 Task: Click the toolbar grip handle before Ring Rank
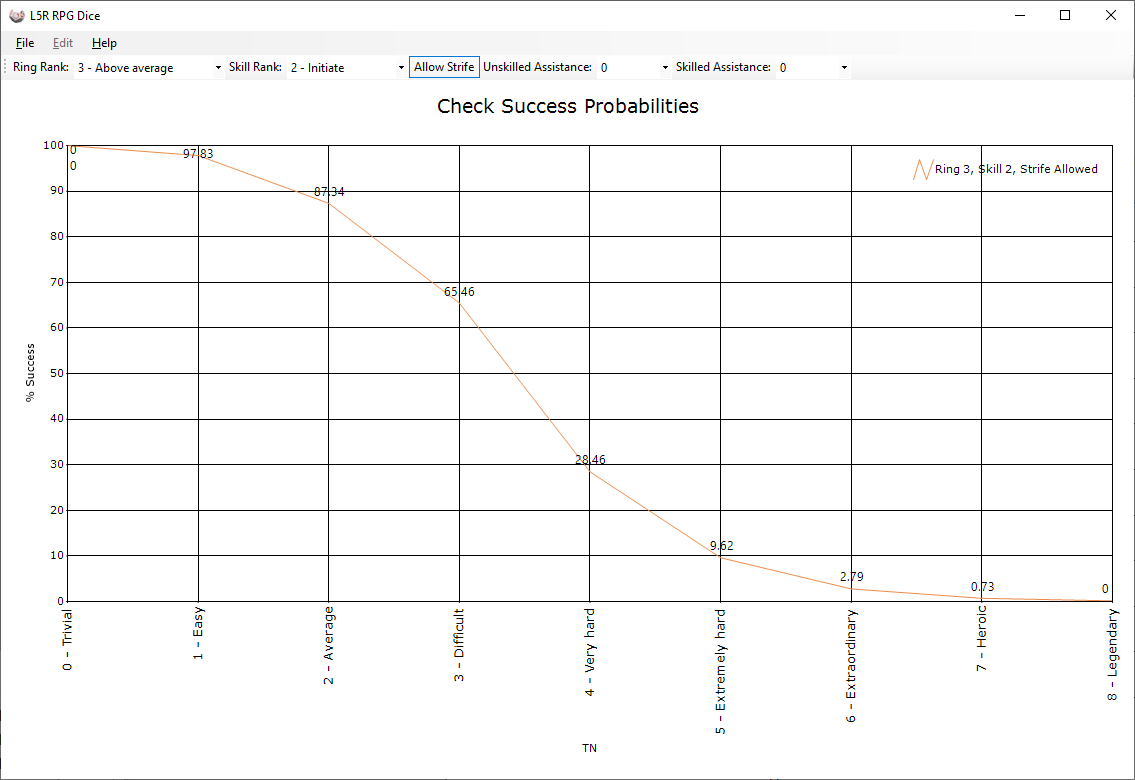(x=6, y=68)
